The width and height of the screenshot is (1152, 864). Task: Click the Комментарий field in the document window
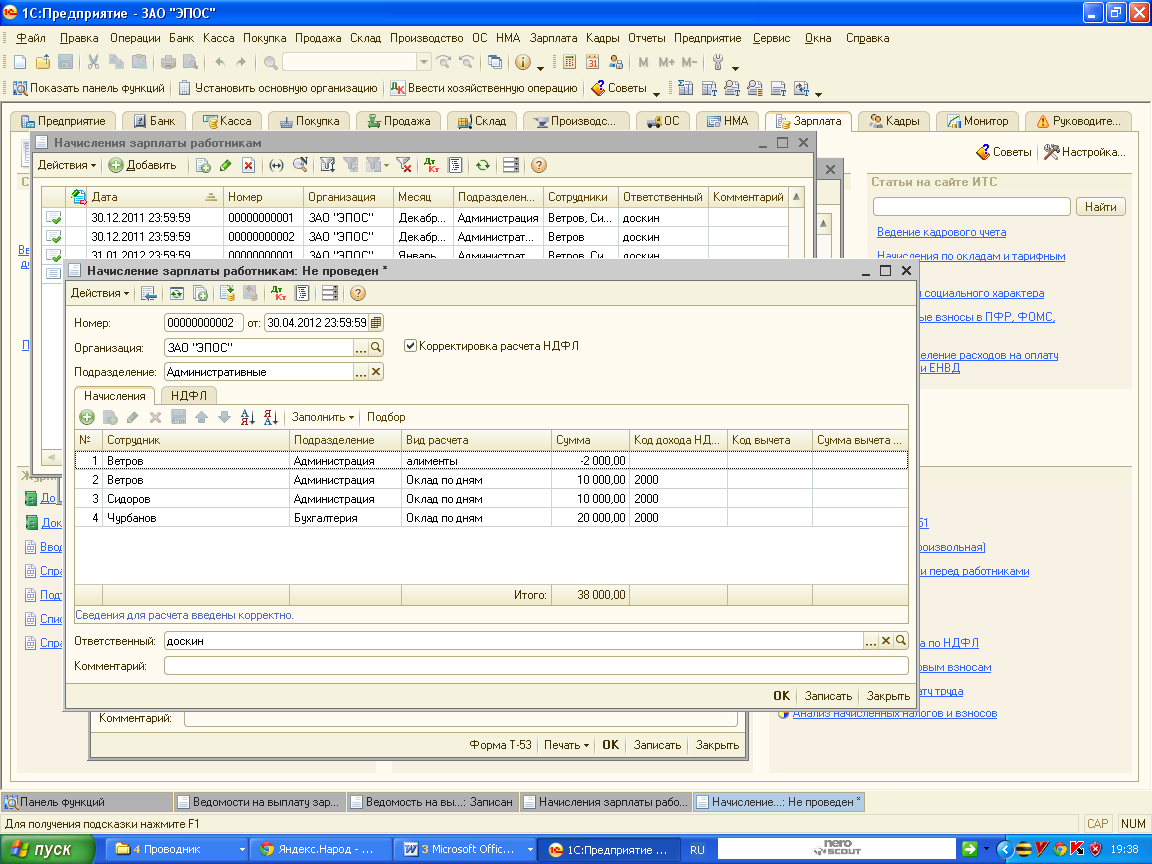point(536,666)
